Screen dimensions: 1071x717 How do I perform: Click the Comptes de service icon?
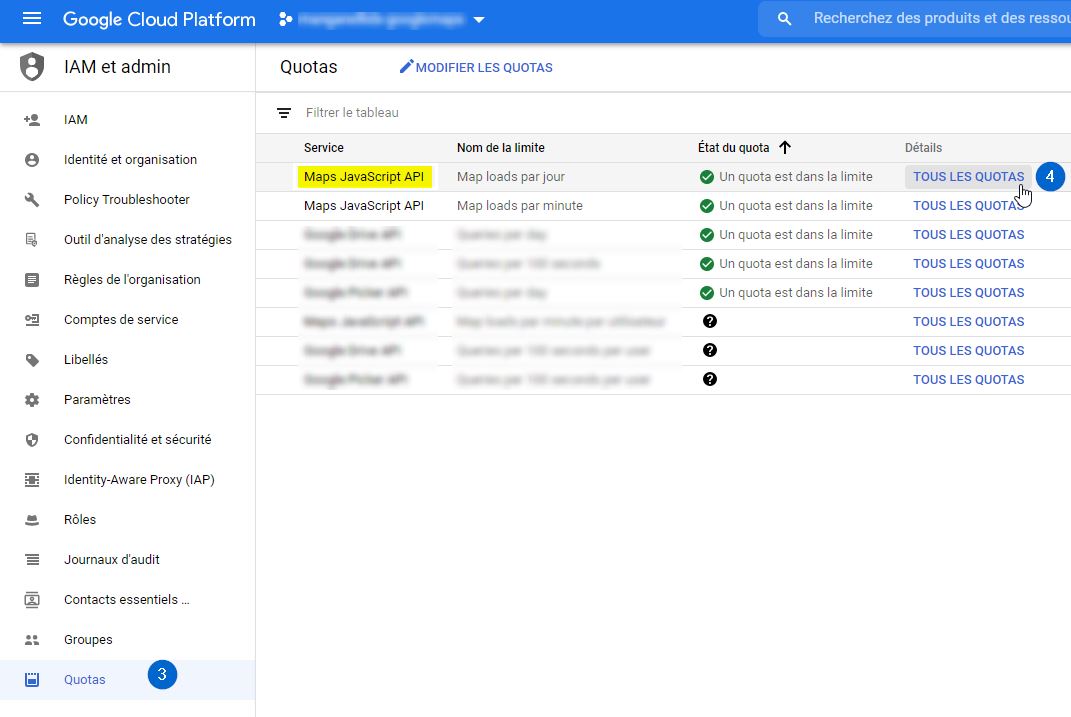[x=32, y=320]
